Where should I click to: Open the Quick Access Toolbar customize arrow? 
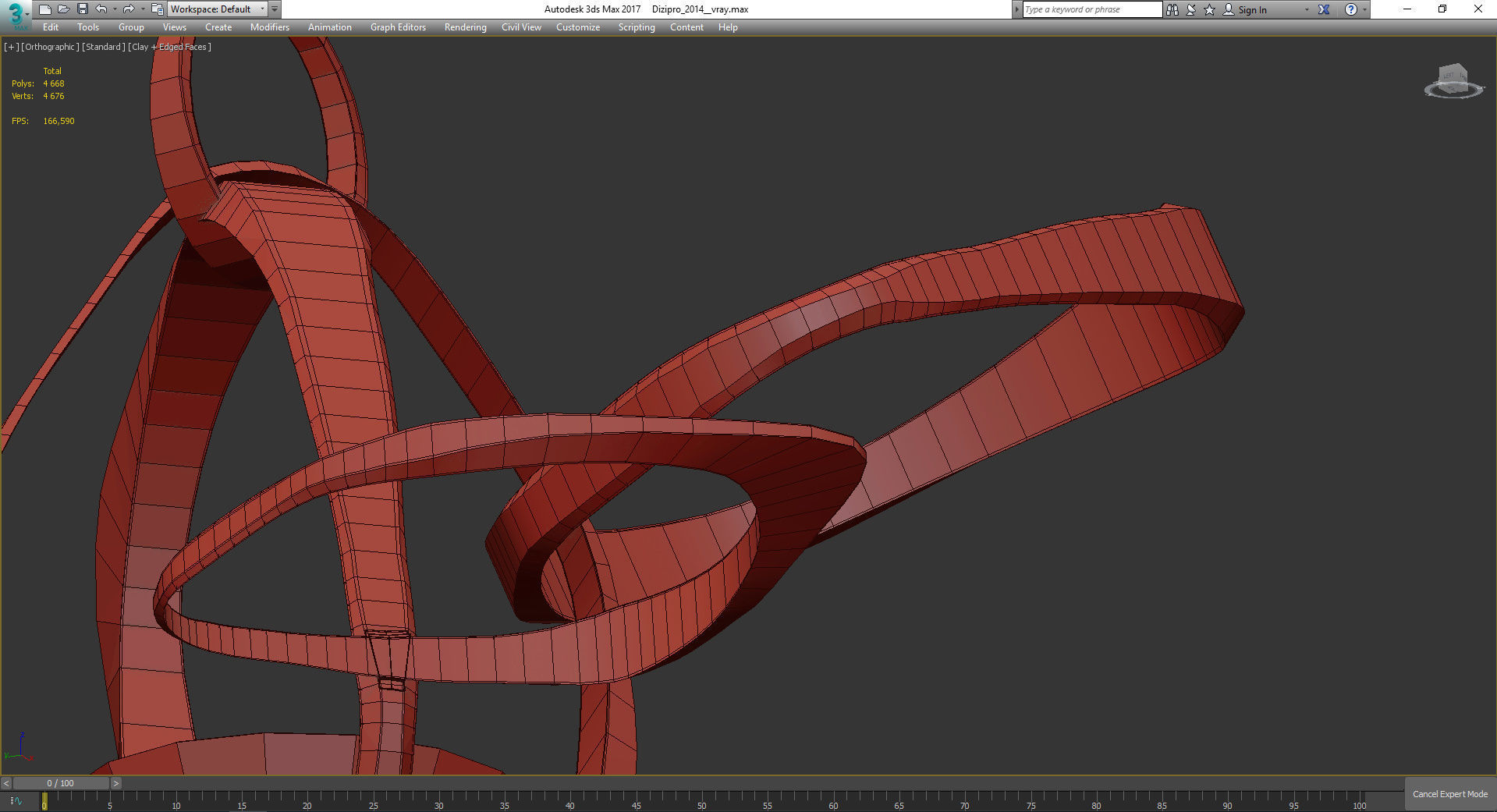275,9
